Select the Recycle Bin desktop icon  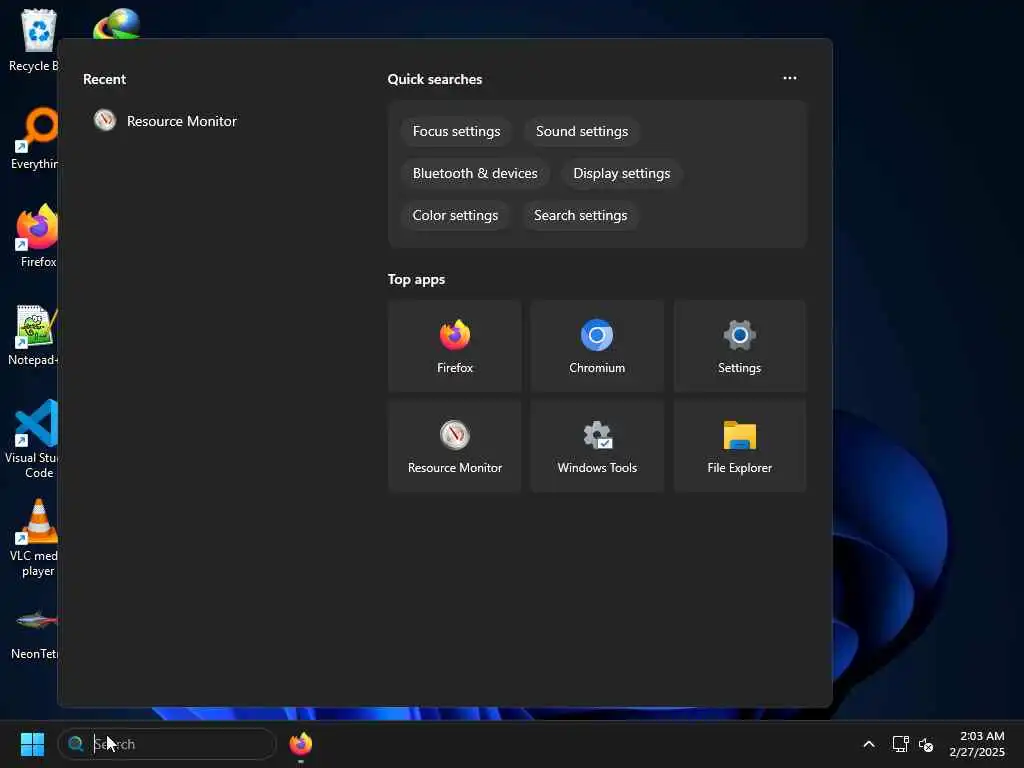point(34,40)
